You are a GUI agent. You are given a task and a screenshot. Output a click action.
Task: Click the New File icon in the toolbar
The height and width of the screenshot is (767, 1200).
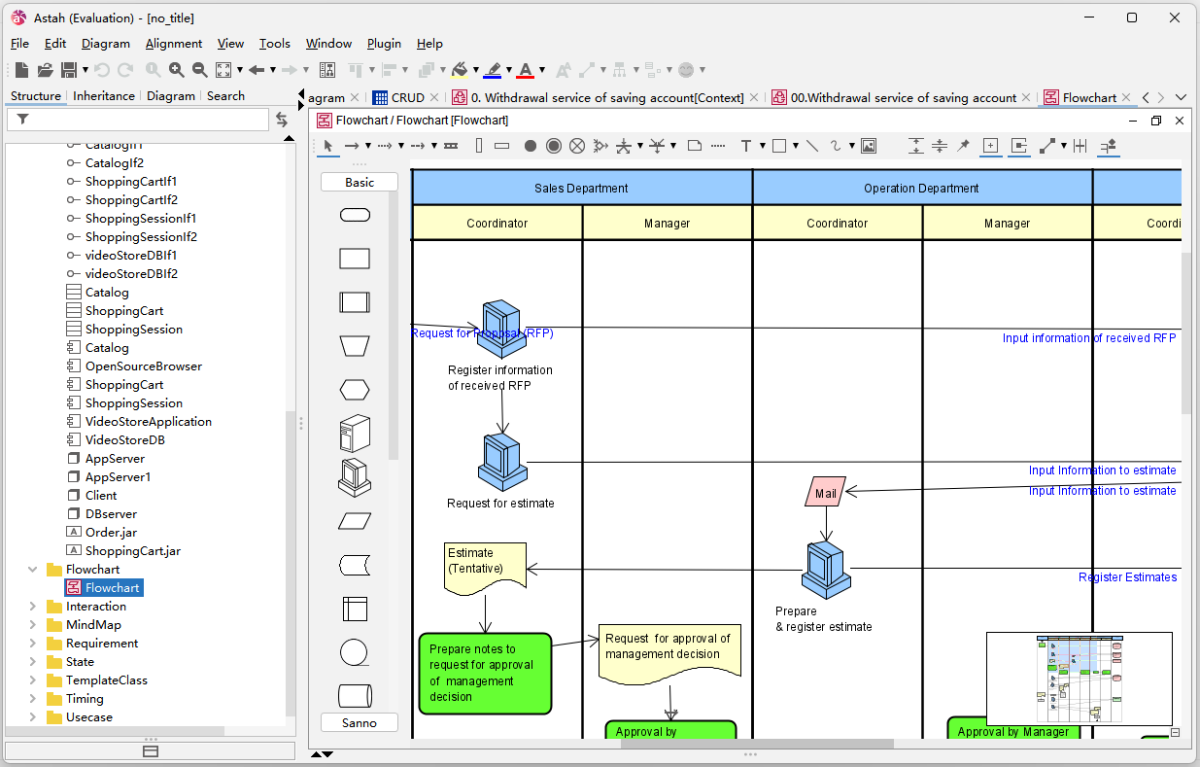point(21,70)
